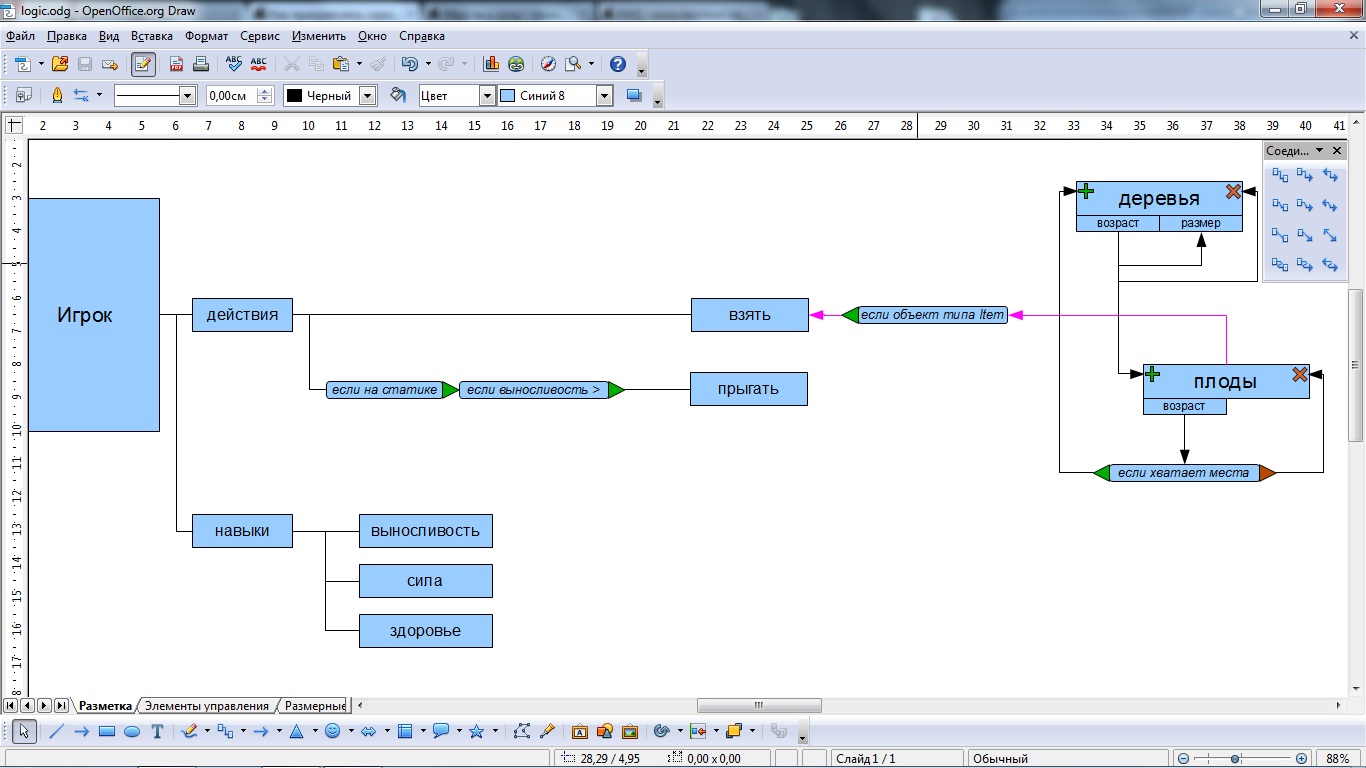Expand the area fill type dropdown Цвет
The width and height of the screenshot is (1366, 768).
click(x=487, y=96)
